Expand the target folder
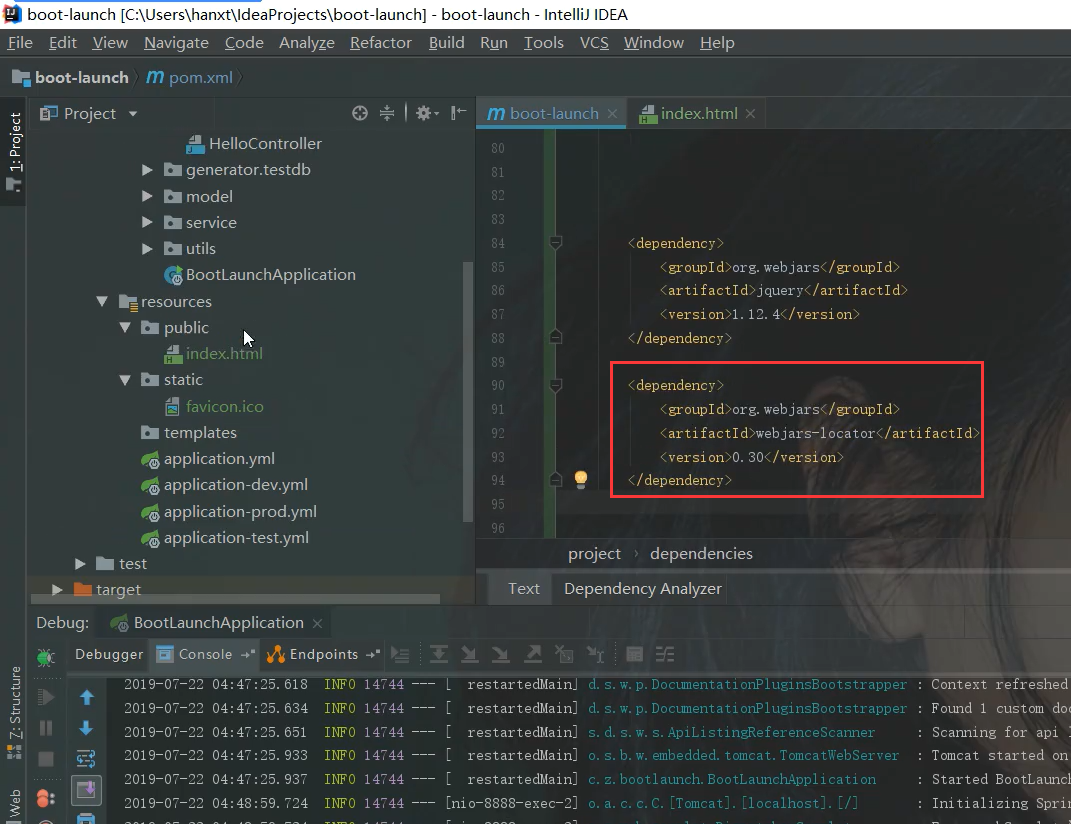This screenshot has height=824, width=1071. coord(57,590)
